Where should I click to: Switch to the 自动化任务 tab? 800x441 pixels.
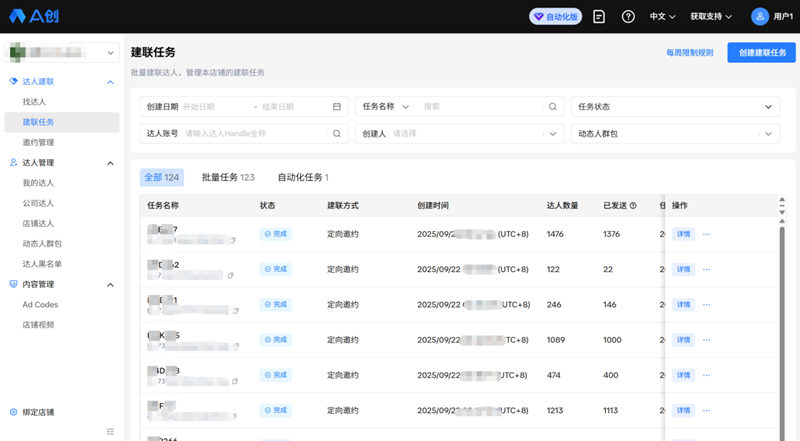(302, 177)
